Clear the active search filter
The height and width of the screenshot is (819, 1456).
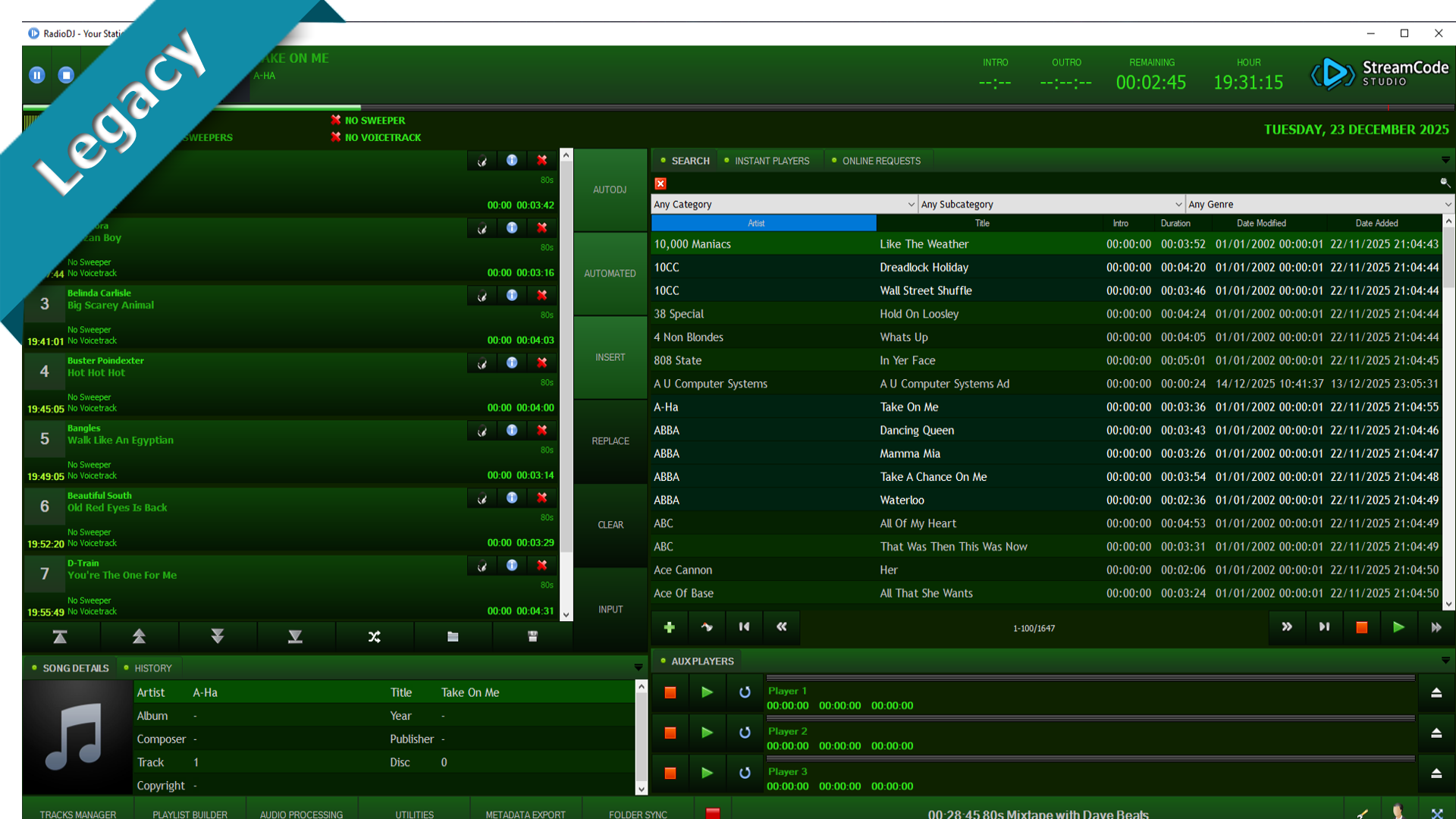pyautogui.click(x=661, y=184)
